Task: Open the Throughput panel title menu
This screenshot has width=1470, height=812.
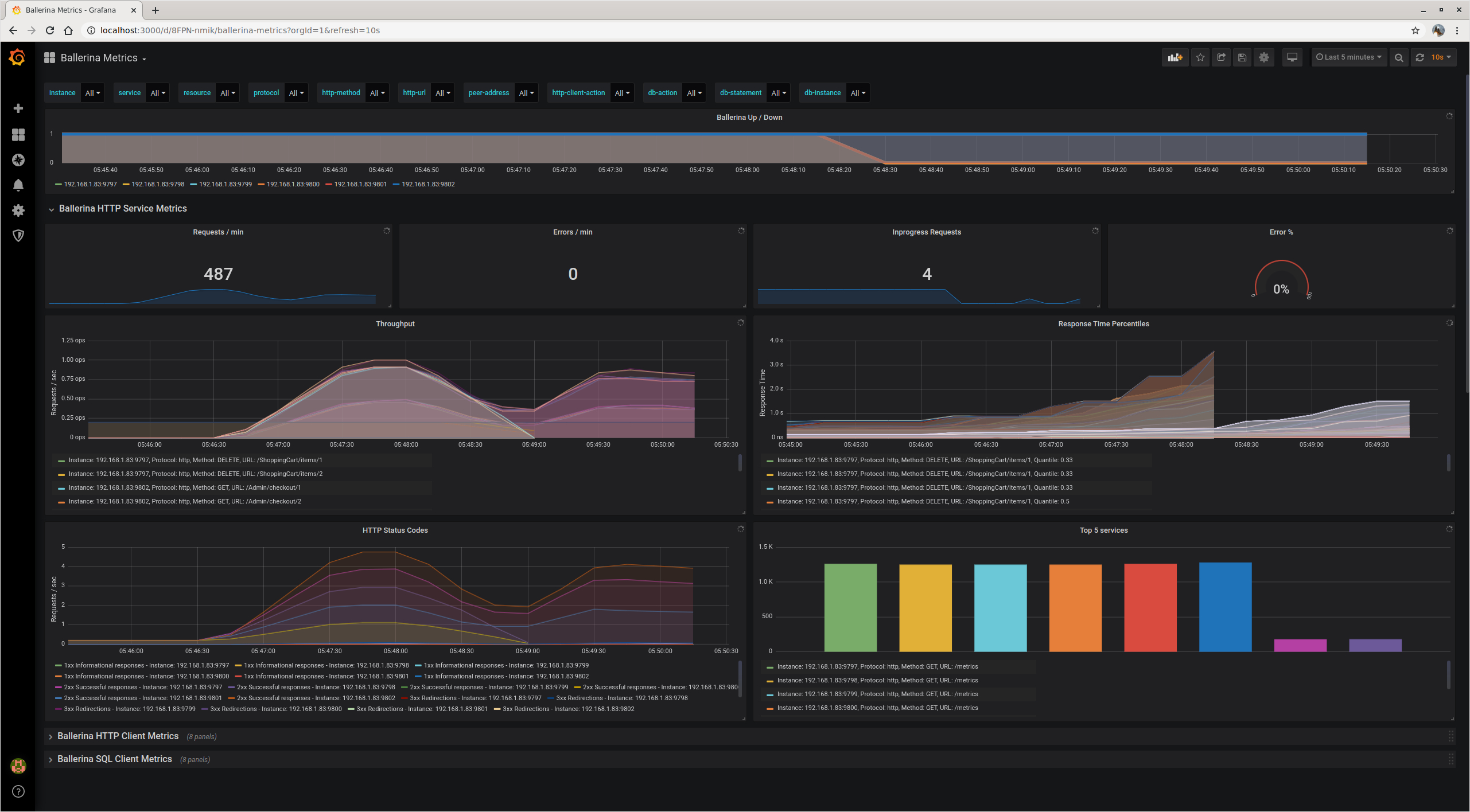Action: point(395,324)
